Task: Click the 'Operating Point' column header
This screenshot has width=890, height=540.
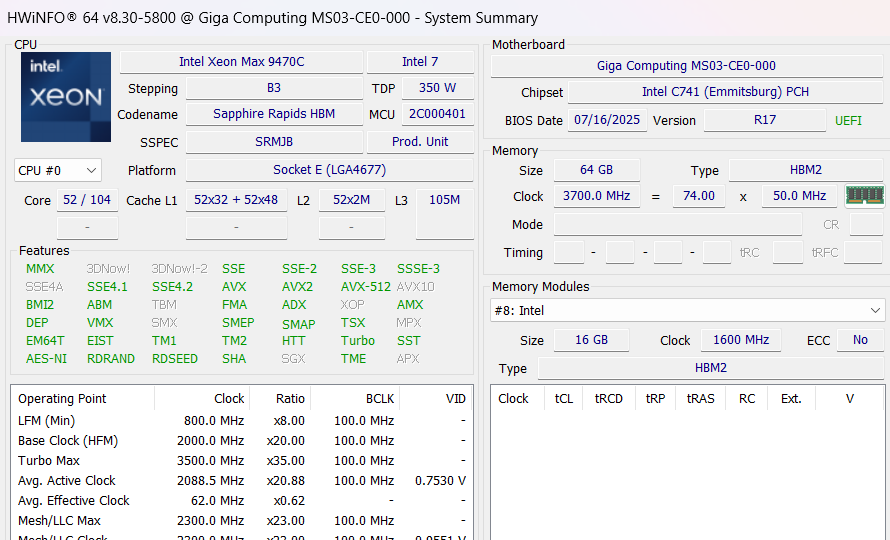Action: pos(83,399)
